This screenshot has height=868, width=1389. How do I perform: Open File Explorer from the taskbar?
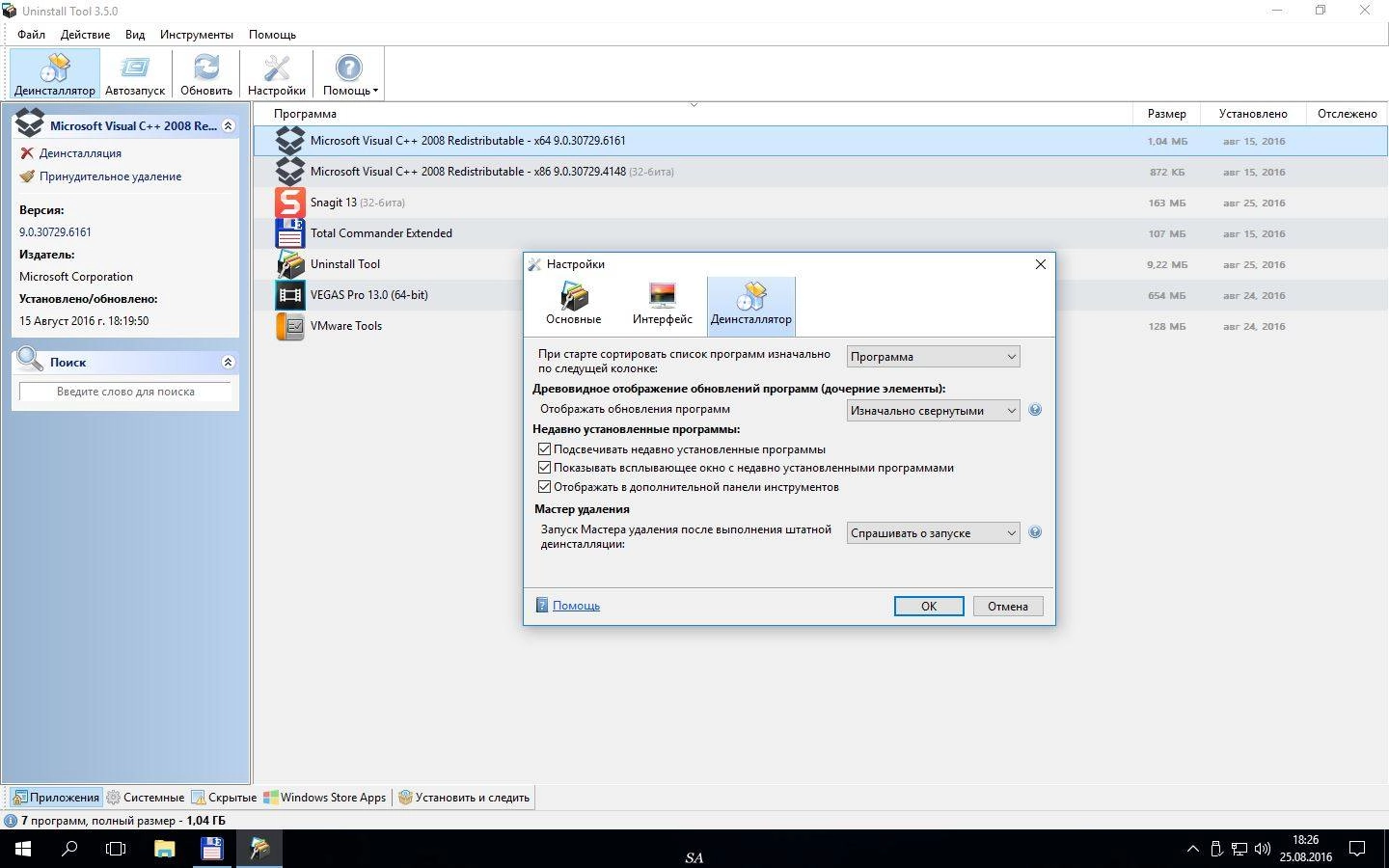click(165, 849)
